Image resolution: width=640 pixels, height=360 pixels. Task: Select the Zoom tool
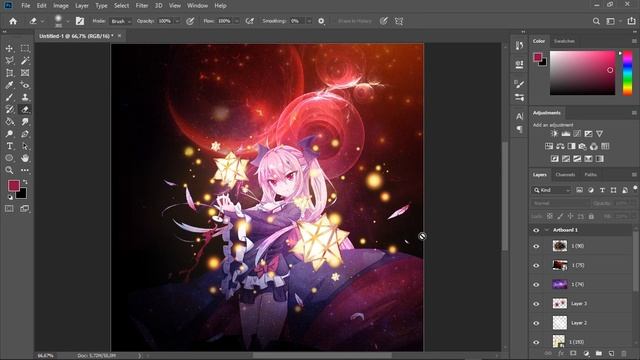(9, 170)
